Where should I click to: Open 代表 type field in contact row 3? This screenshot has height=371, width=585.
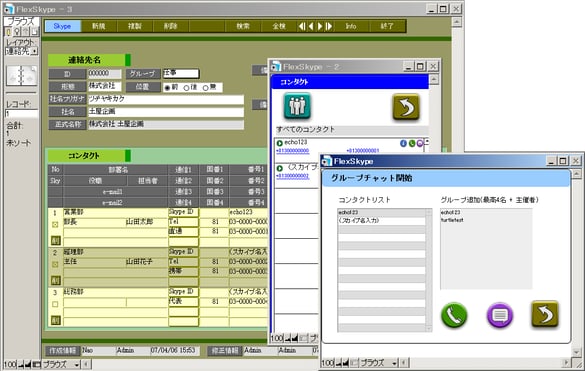click(183, 302)
